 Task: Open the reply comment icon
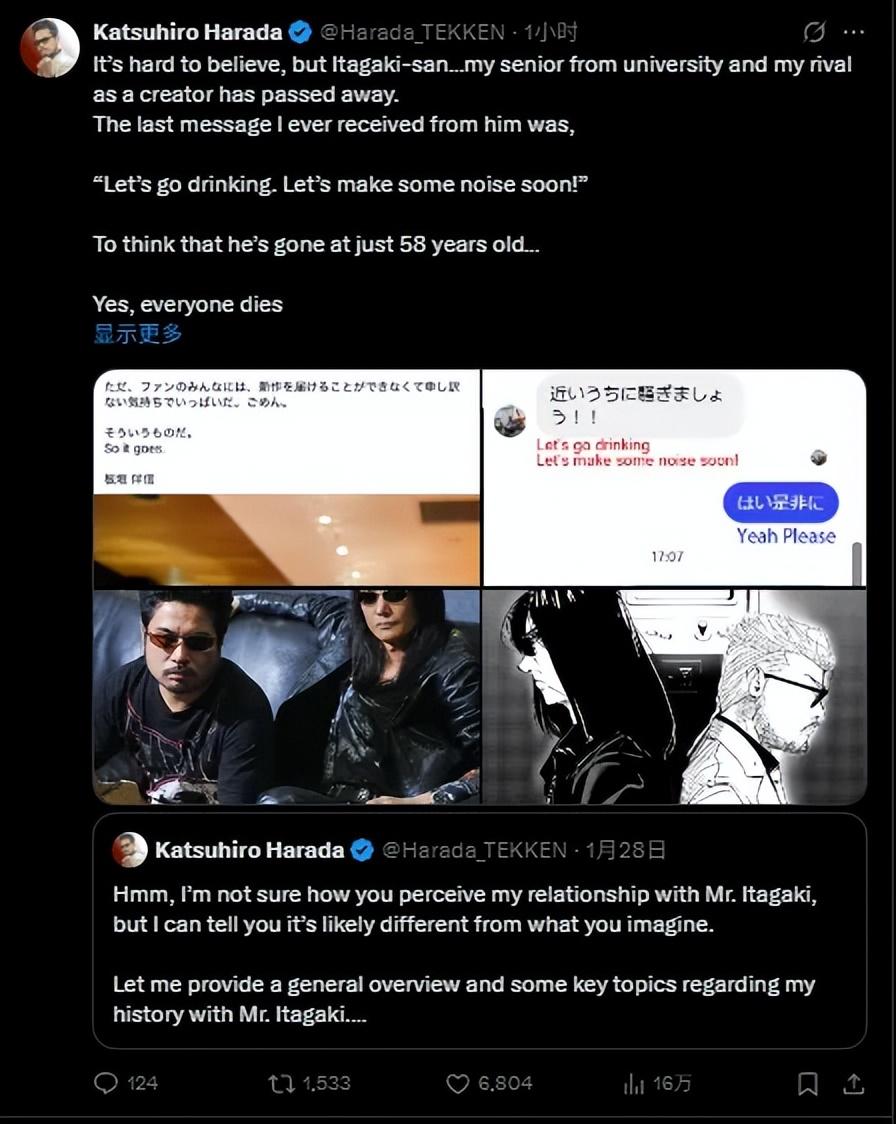tap(106, 1082)
